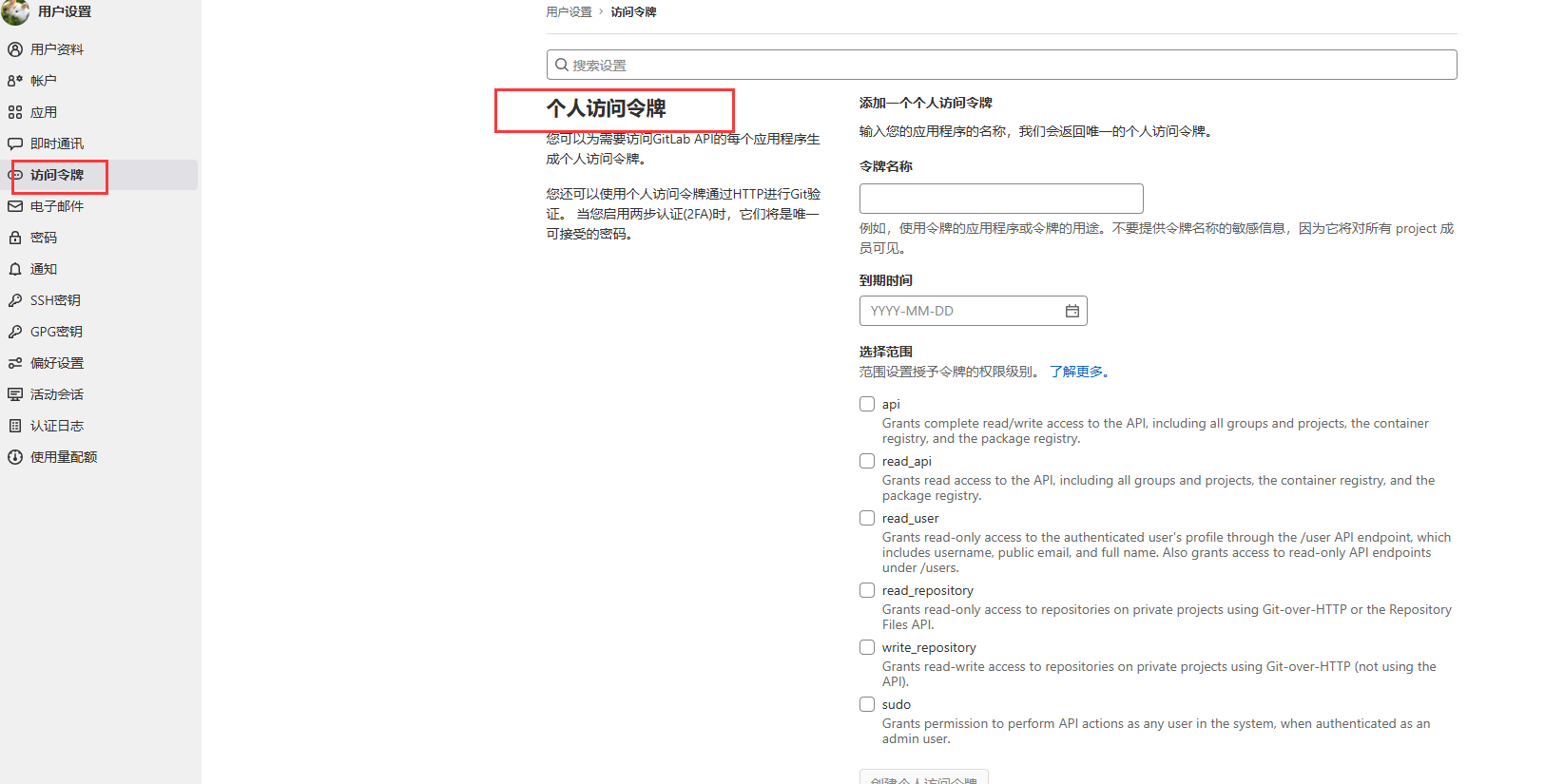Click the user avatar in sidebar header
The height and width of the screenshot is (784, 1545).
tap(15, 11)
